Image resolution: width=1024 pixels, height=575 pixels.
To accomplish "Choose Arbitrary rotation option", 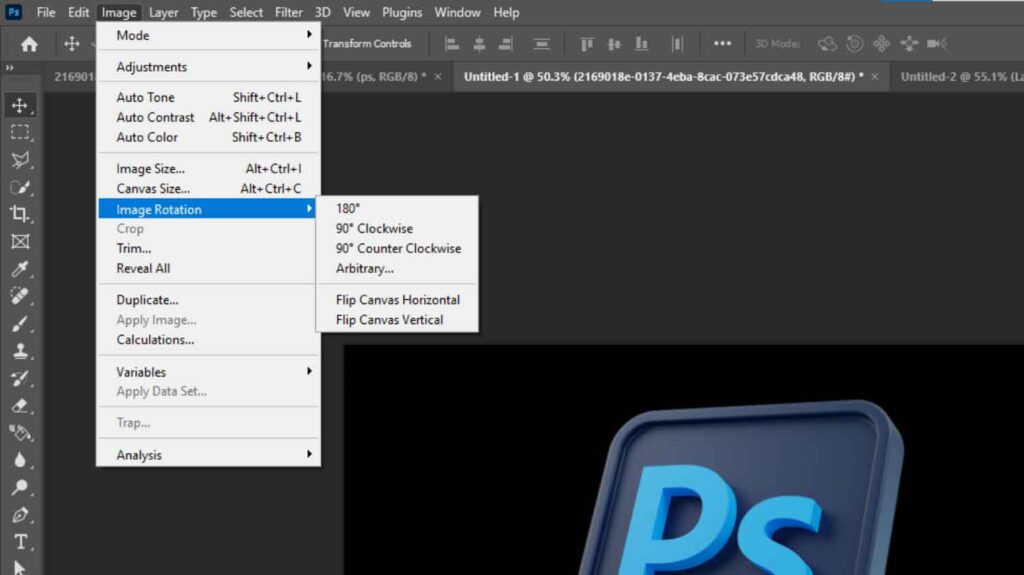I will click(x=397, y=269).
